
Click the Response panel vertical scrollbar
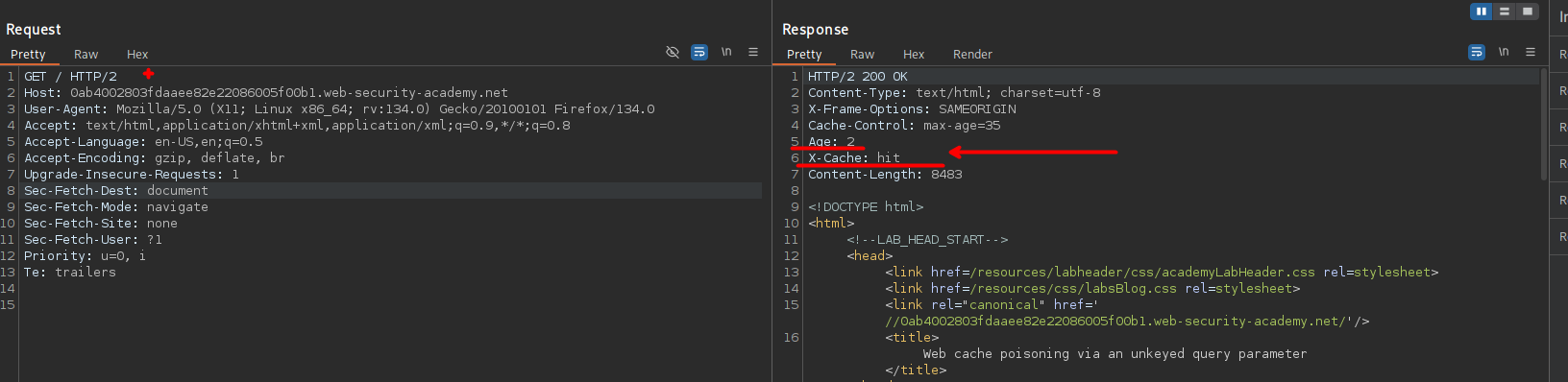pyautogui.click(x=1543, y=125)
